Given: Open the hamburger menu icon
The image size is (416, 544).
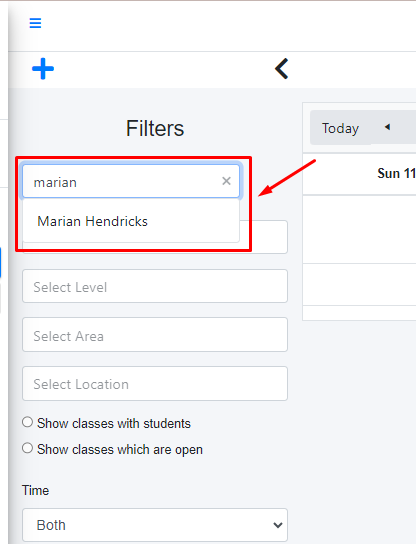Looking at the screenshot, I should coord(35,23).
